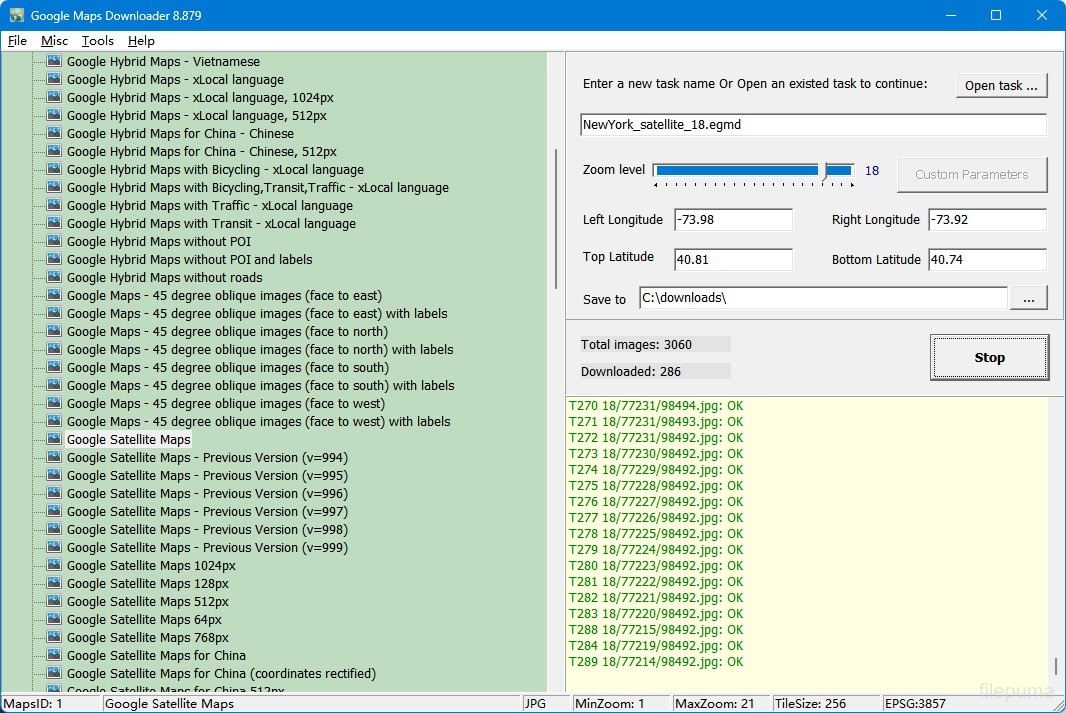Select Google Satellite Maps - Previous Version (v=997)
This screenshot has width=1066, height=713.
pos(207,512)
